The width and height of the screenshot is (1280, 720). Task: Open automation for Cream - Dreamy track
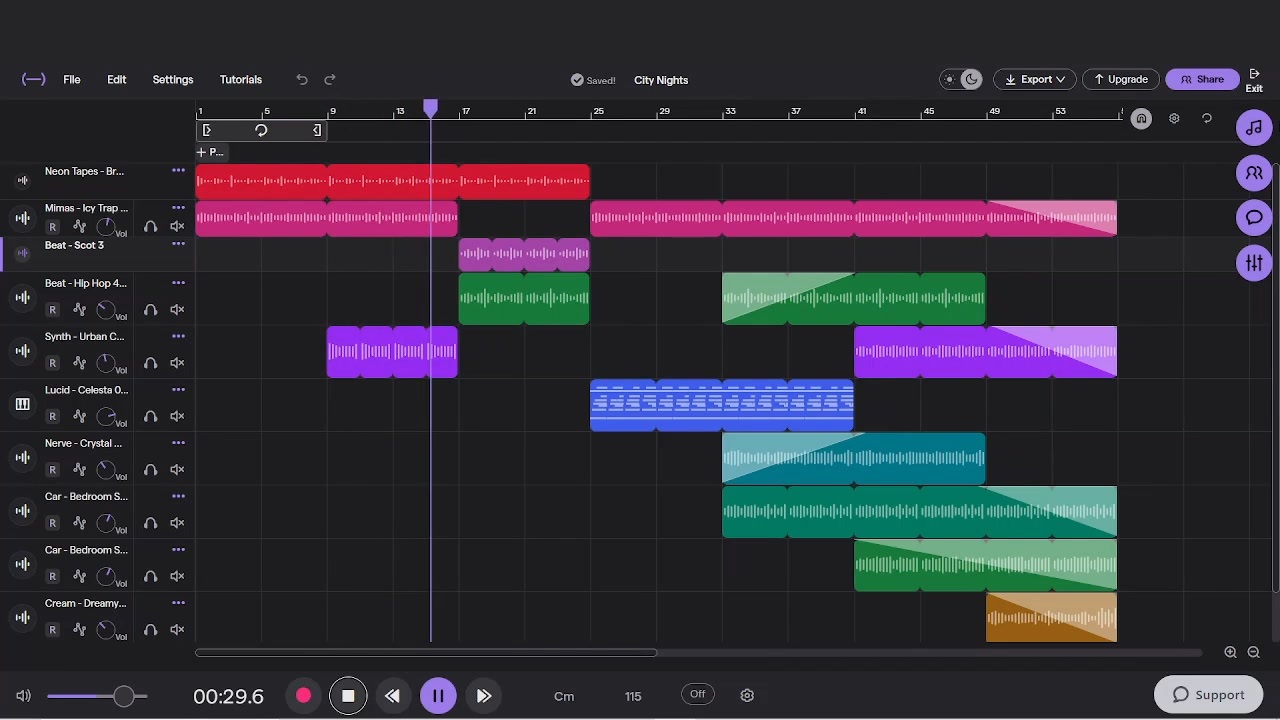tap(80, 630)
